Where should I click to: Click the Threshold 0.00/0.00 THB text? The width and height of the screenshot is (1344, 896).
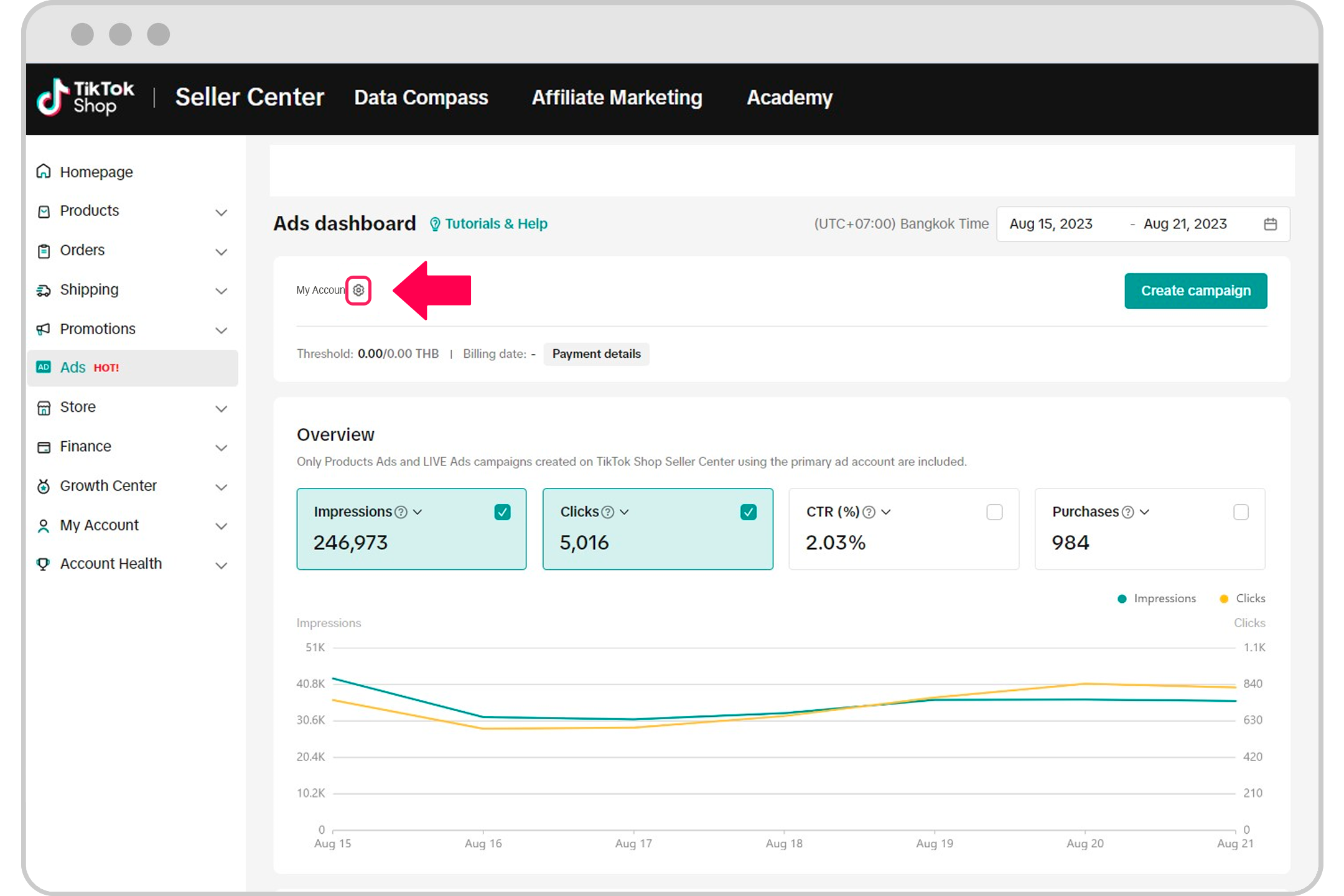368,354
